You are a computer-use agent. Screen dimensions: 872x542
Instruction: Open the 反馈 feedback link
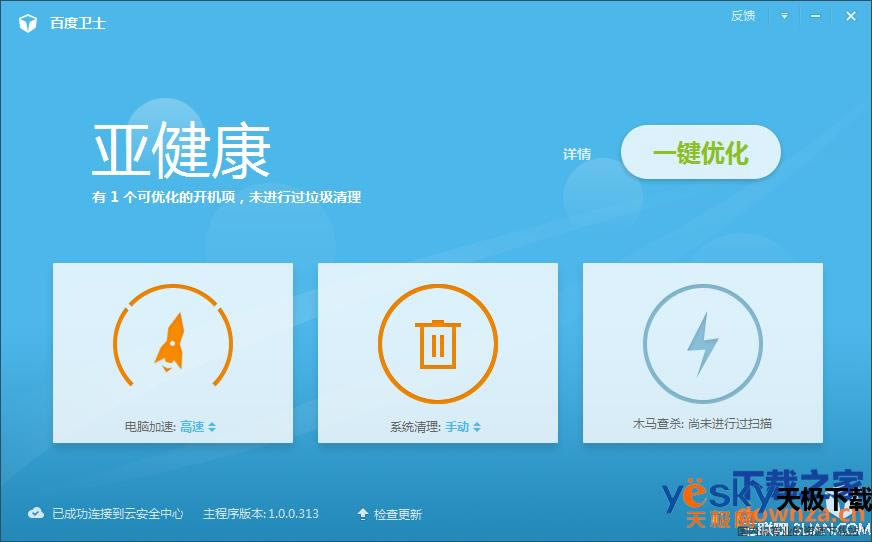pyautogui.click(x=743, y=16)
